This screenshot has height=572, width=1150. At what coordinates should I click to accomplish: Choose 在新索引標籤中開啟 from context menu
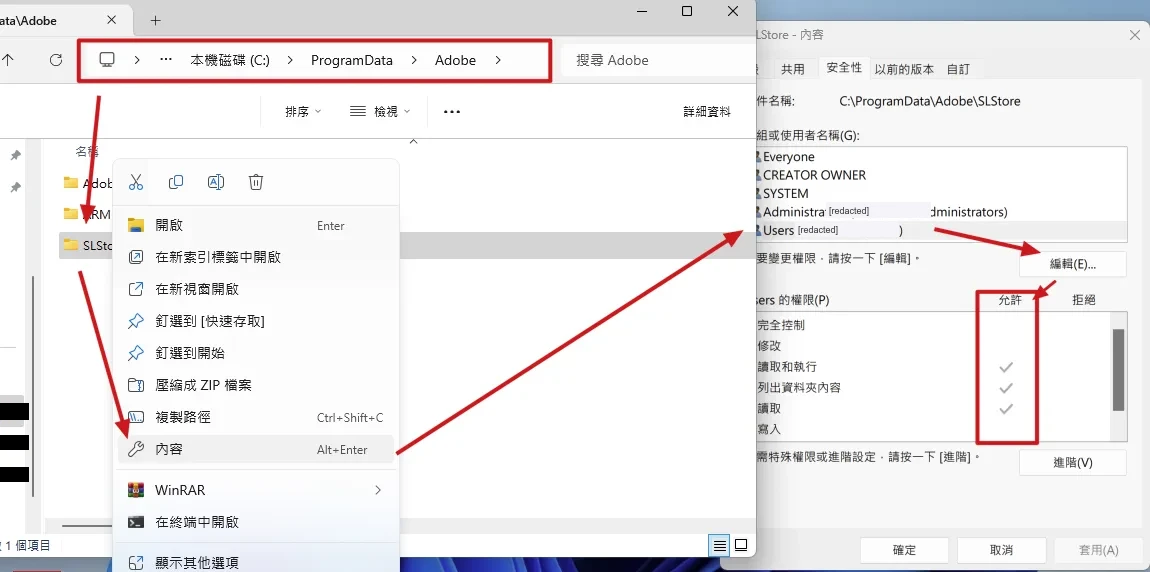pos(256,257)
